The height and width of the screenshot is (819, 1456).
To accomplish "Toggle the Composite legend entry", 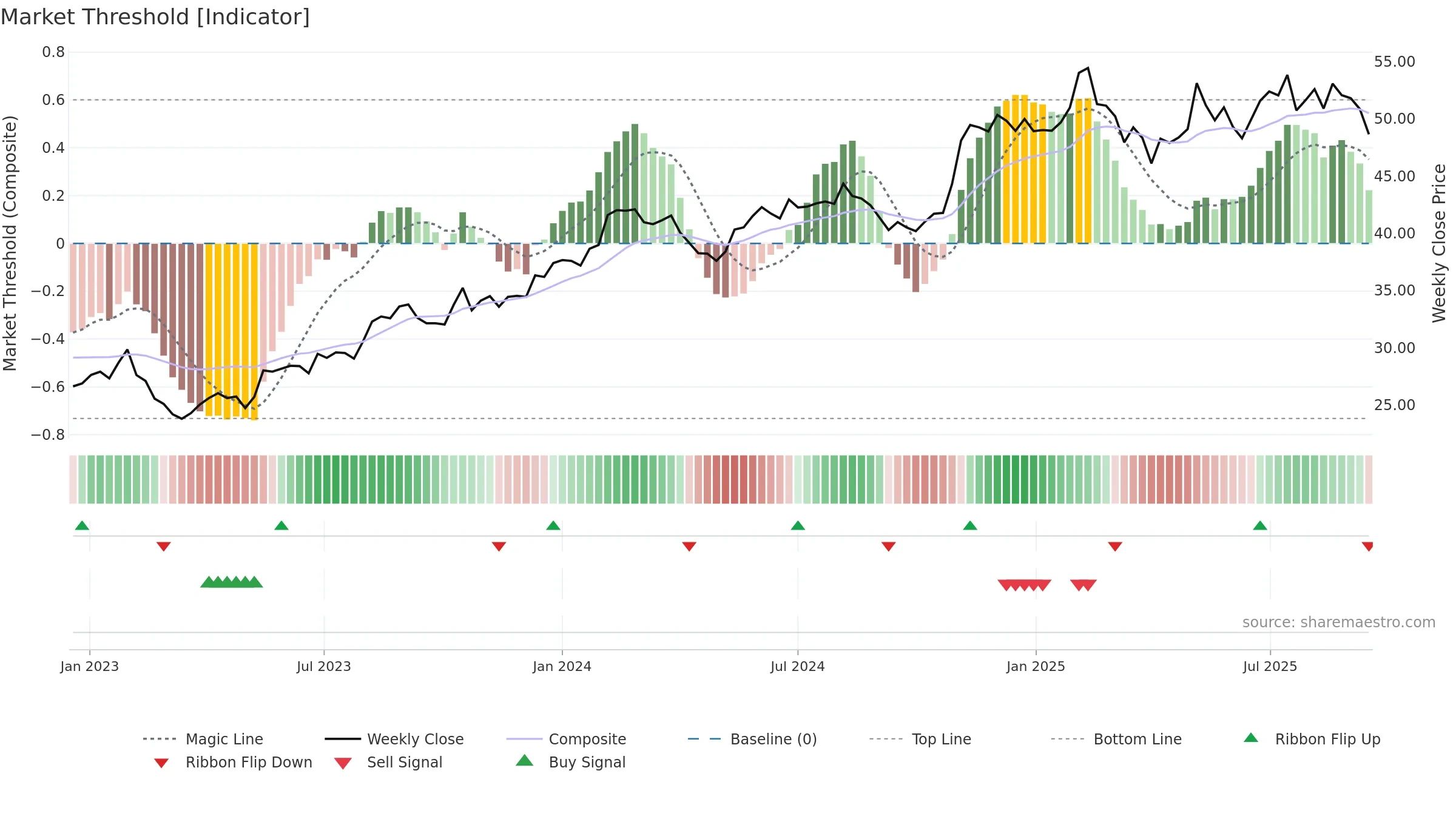I will 566,739.
